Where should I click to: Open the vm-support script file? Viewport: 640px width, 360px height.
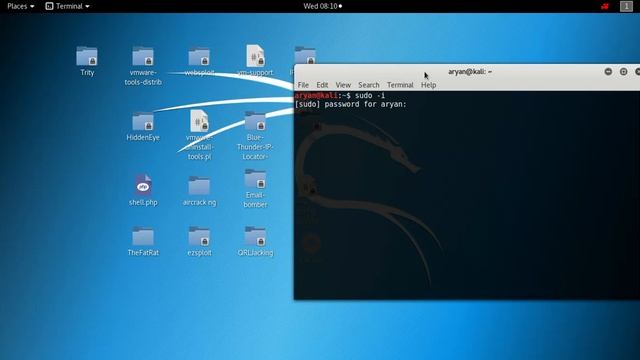coord(255,56)
